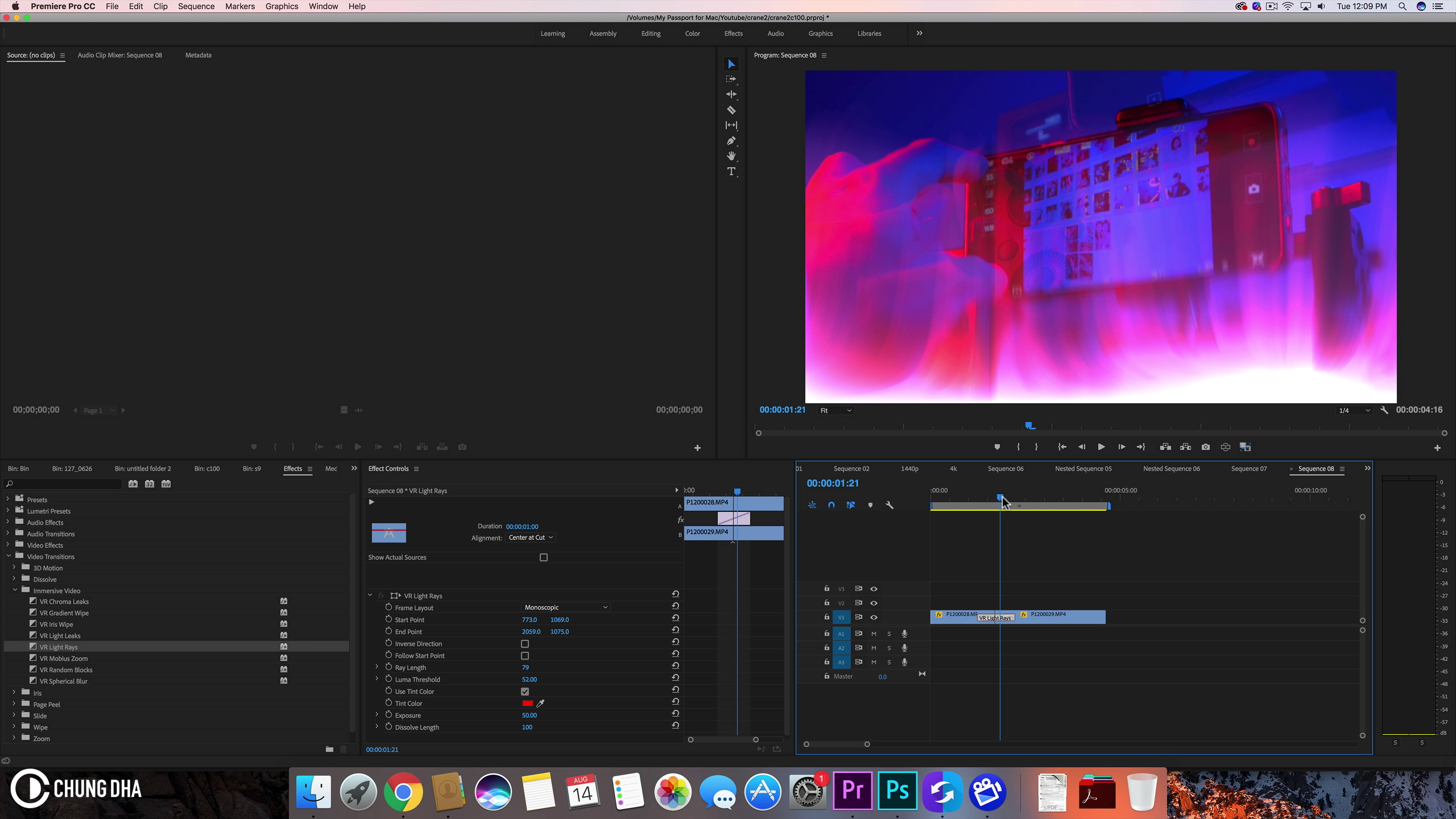Select the Hand tool
This screenshot has width=1456, height=819.
[731, 156]
